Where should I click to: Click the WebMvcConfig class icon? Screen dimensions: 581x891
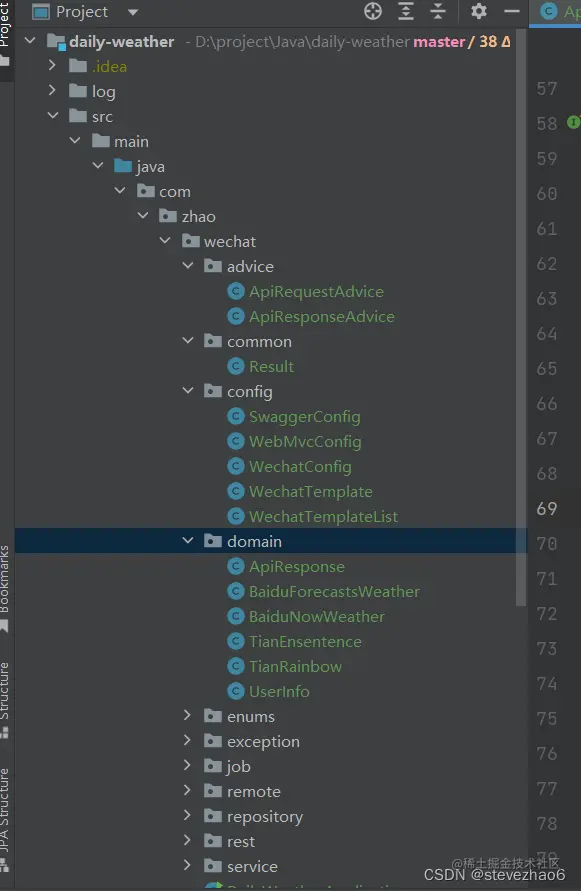pyautogui.click(x=235, y=442)
